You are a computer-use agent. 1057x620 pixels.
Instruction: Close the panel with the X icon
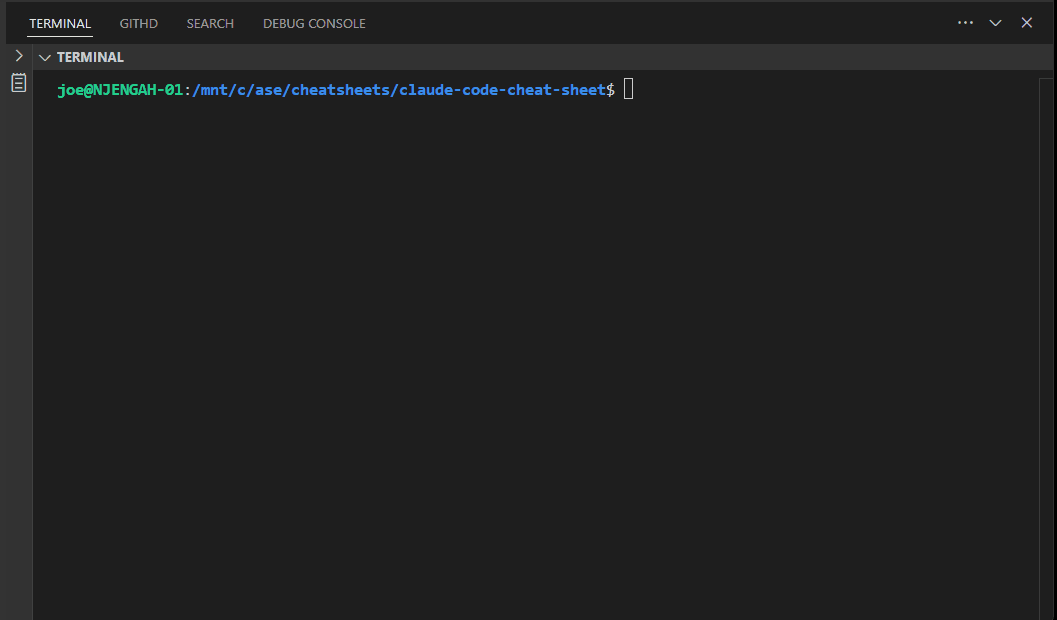[1027, 23]
